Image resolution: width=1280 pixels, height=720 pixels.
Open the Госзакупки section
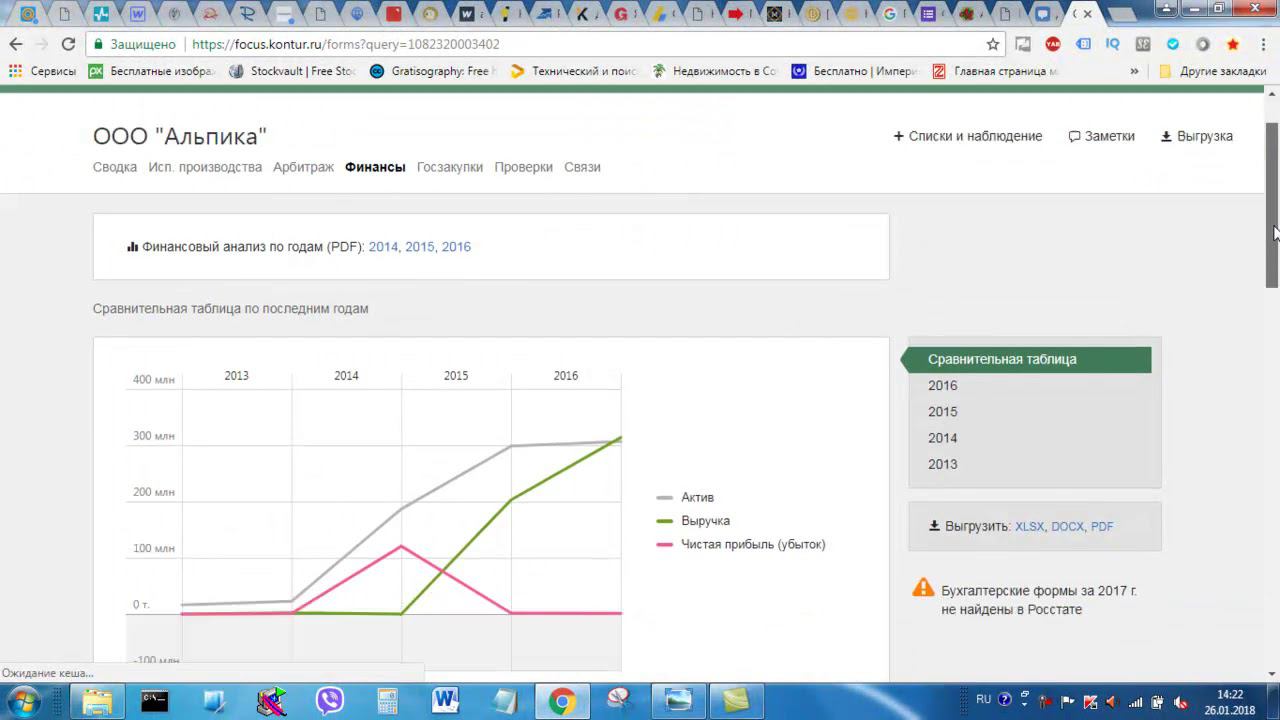pyautogui.click(x=450, y=167)
